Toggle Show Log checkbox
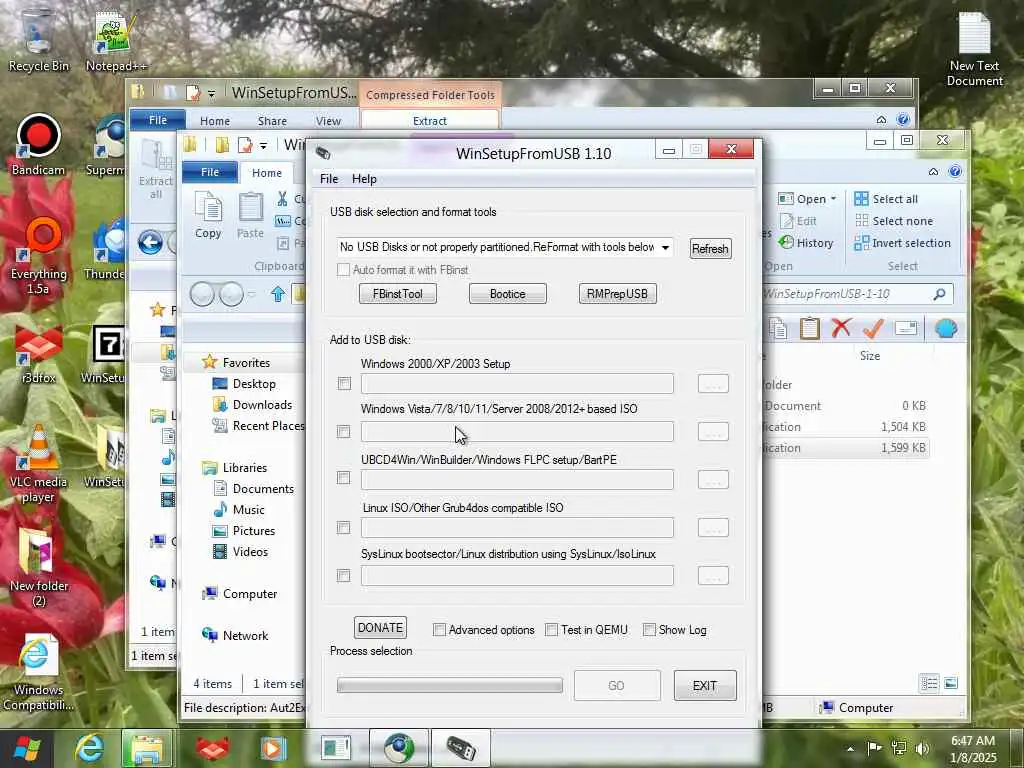Viewport: 1024px width, 768px height. pos(649,630)
